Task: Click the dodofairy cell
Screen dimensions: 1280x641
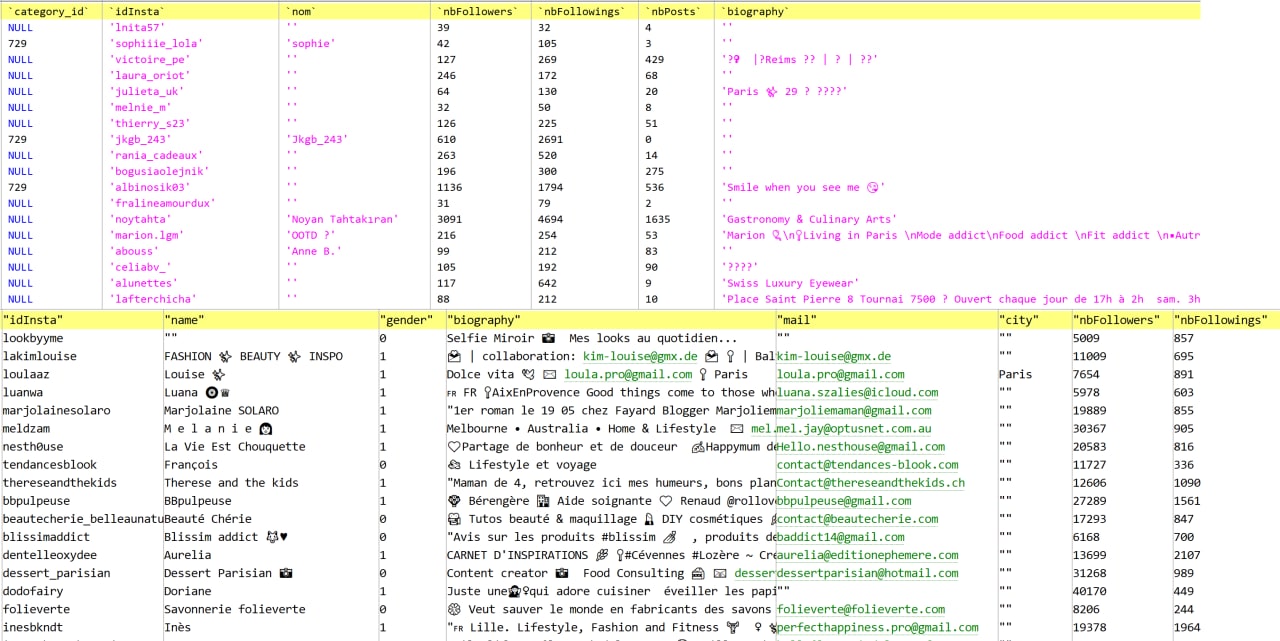Action: 33,590
